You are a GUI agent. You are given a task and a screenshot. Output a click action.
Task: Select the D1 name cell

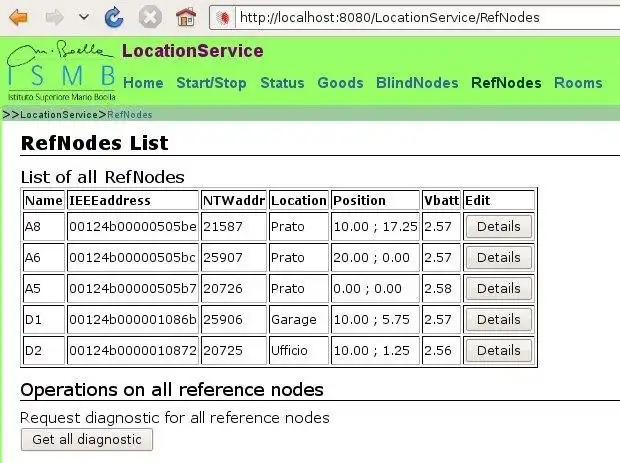(43, 319)
